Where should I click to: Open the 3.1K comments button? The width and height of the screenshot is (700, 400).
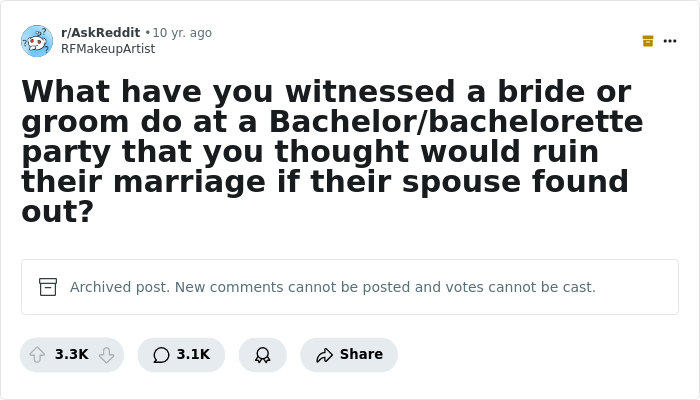(x=181, y=354)
